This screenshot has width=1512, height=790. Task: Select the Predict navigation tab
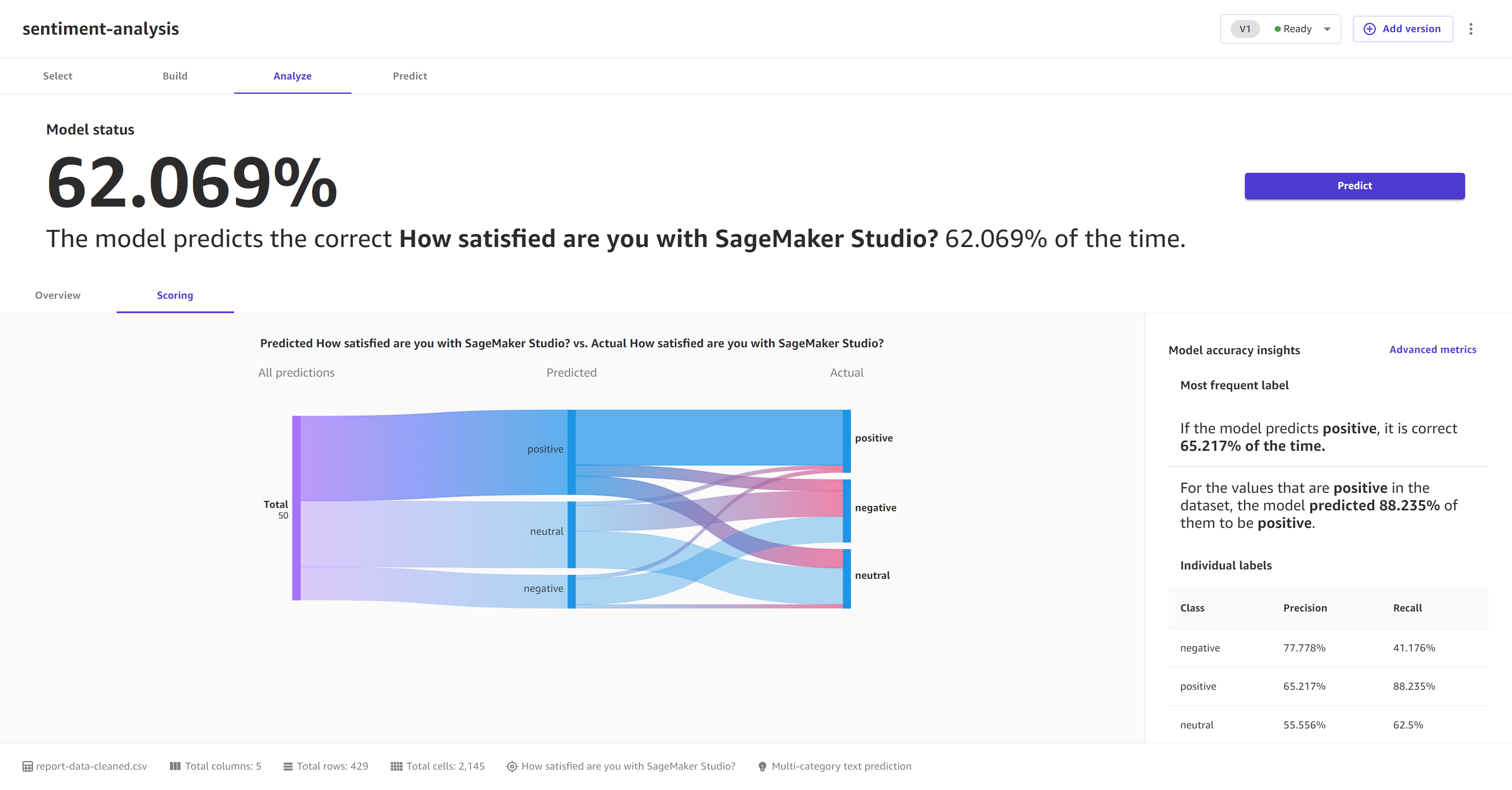click(x=410, y=76)
